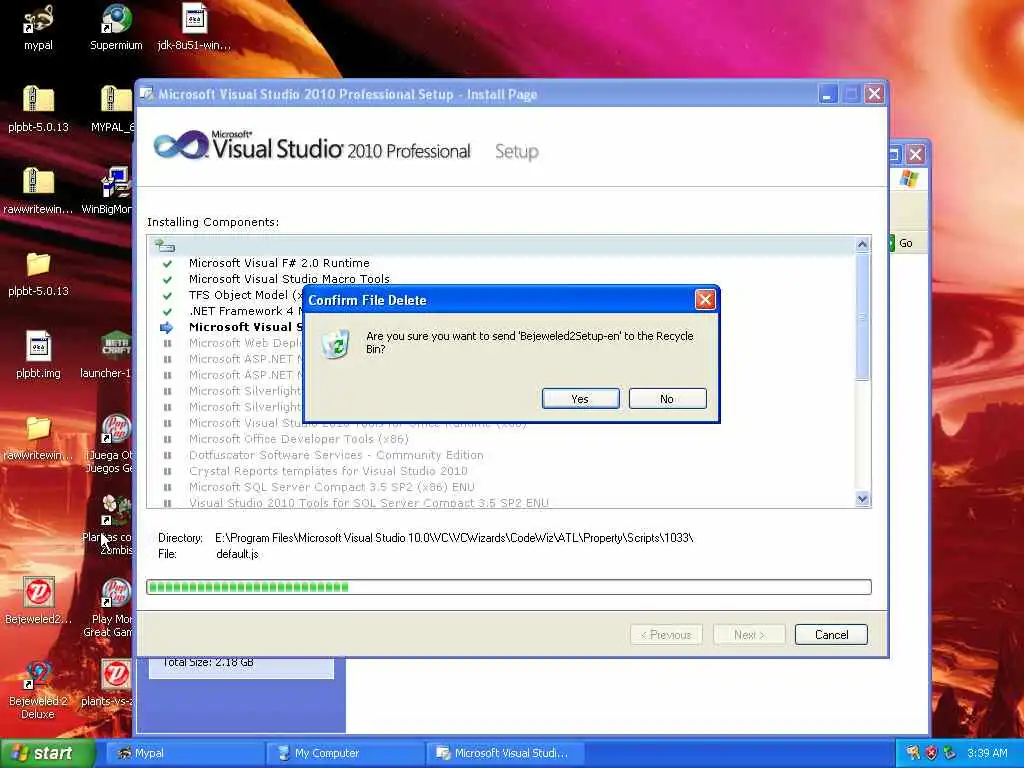
Task: Click Crystal Reports templates row
Action: 328,471
